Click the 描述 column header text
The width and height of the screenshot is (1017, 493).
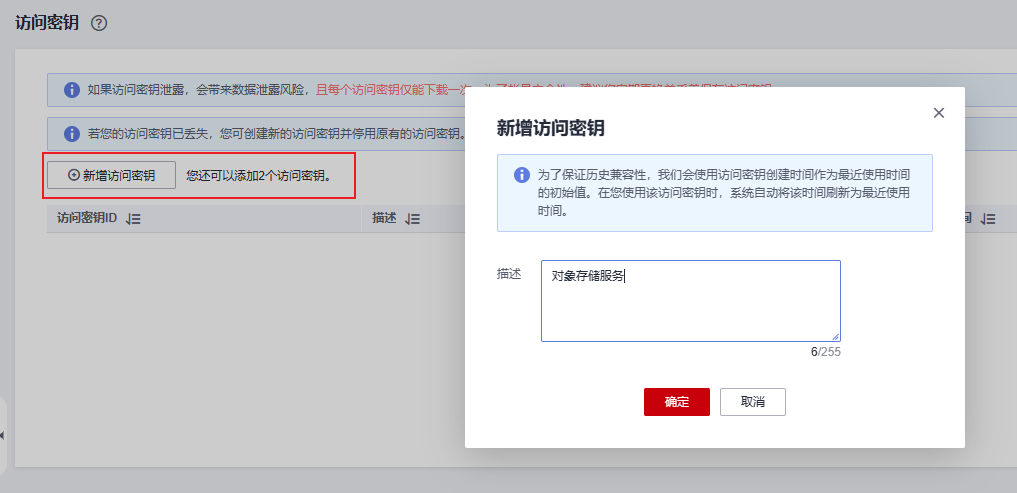pyautogui.click(x=384, y=218)
